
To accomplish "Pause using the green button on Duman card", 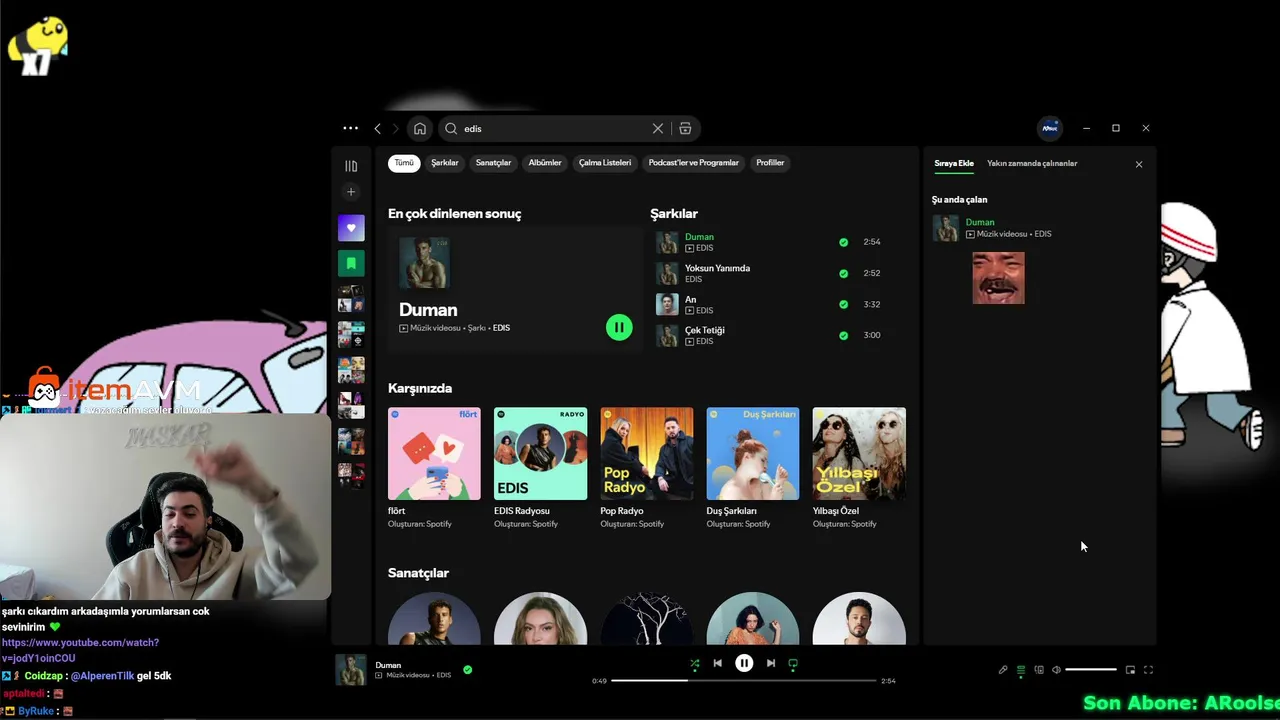I will click(619, 327).
